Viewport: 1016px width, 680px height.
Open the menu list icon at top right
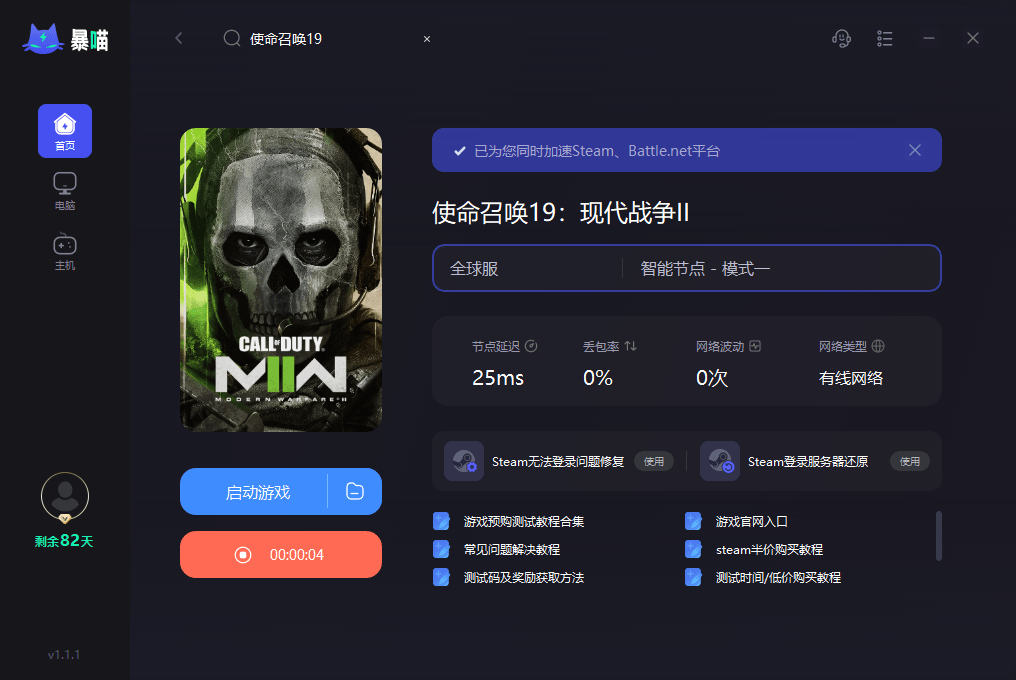click(884, 38)
